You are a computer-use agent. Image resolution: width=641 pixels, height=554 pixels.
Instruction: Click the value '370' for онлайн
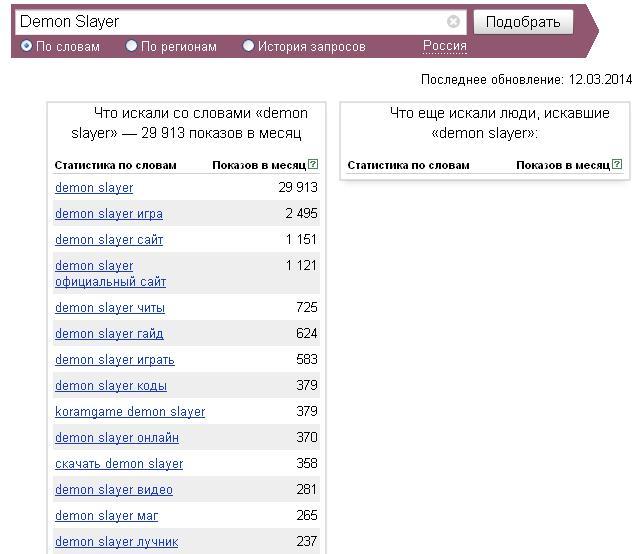307,437
